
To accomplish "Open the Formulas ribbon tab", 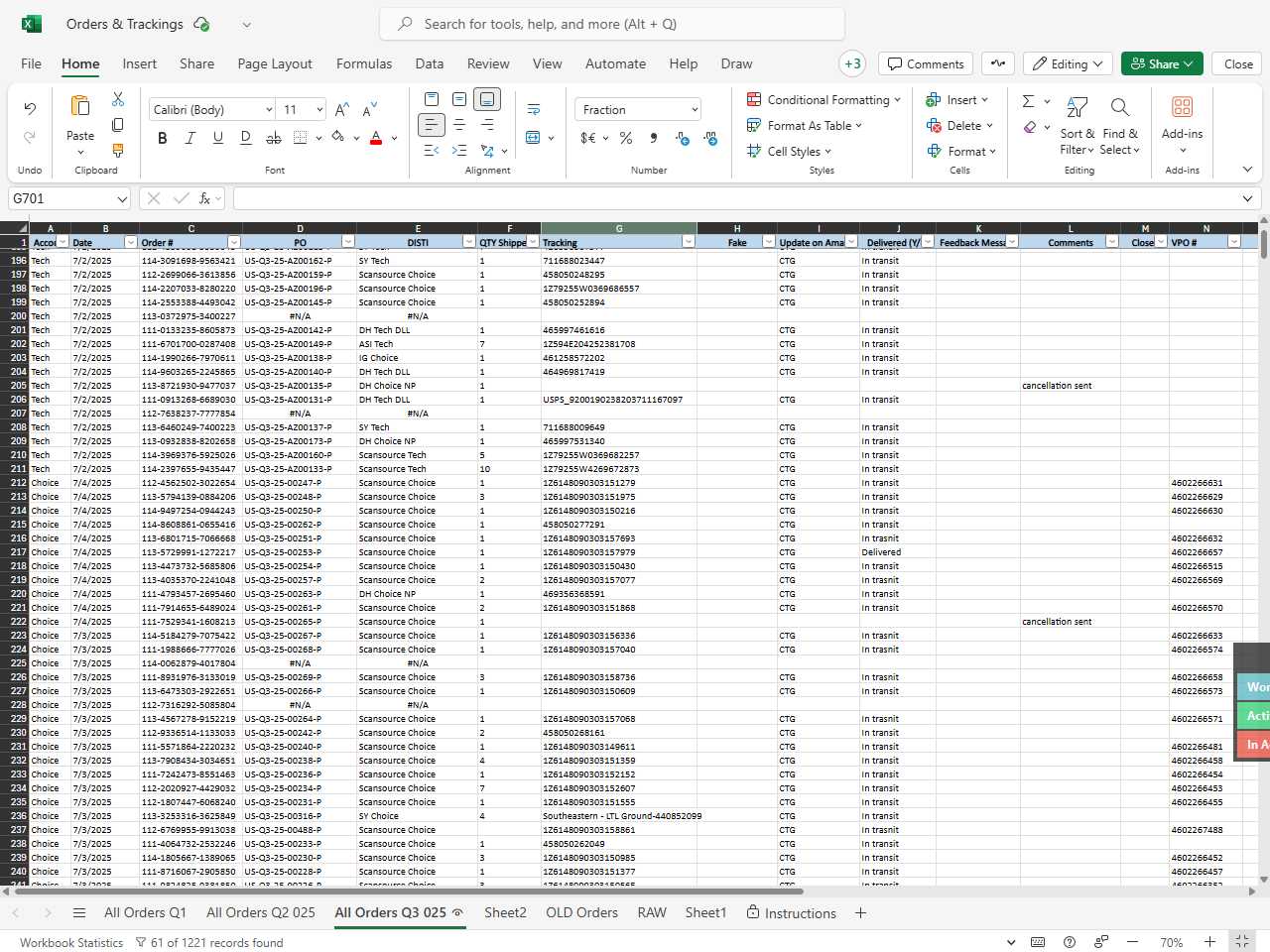I will [x=364, y=63].
